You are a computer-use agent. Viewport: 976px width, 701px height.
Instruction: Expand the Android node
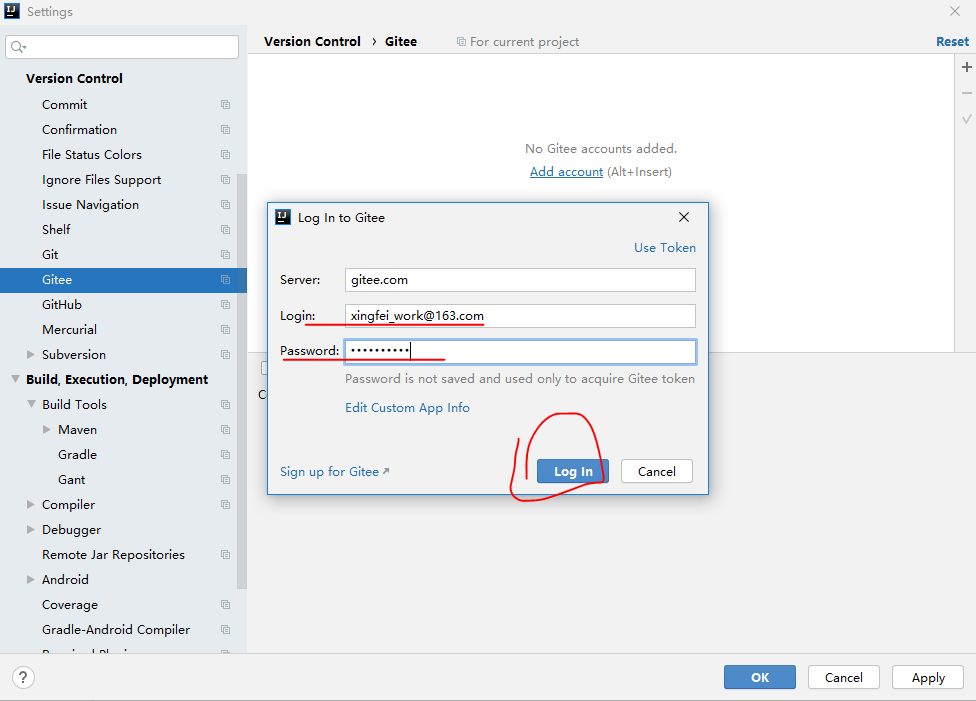click(30, 580)
